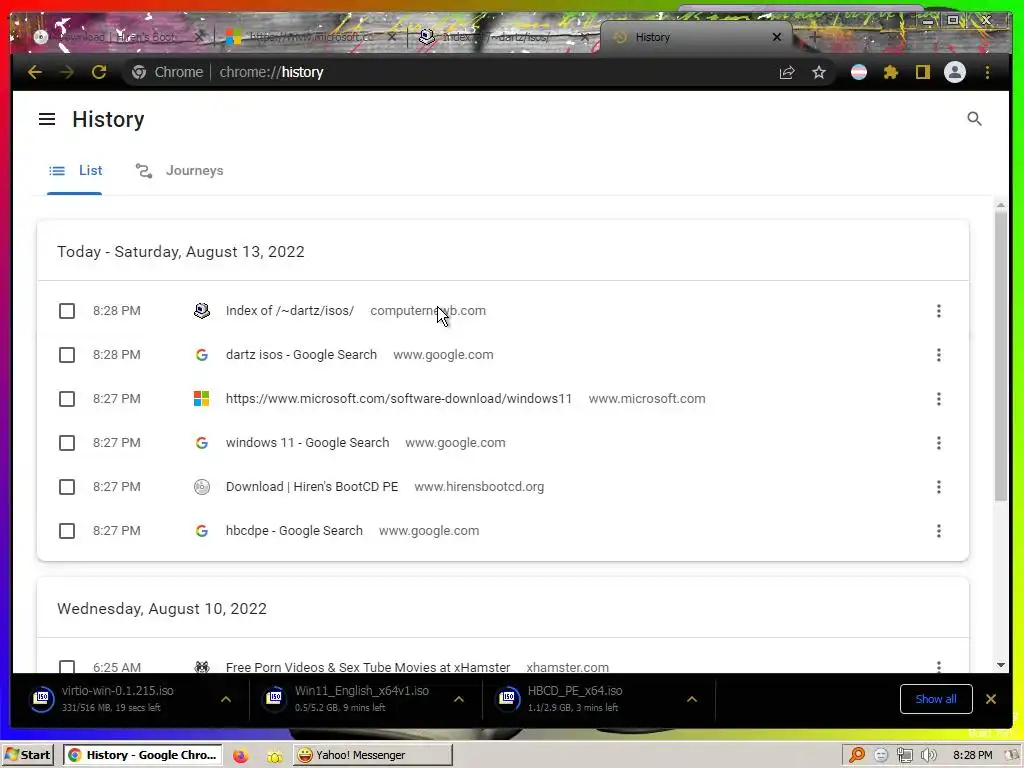Open more actions for windows 11 Google Search entry
This screenshot has height=768, width=1024.
point(938,443)
